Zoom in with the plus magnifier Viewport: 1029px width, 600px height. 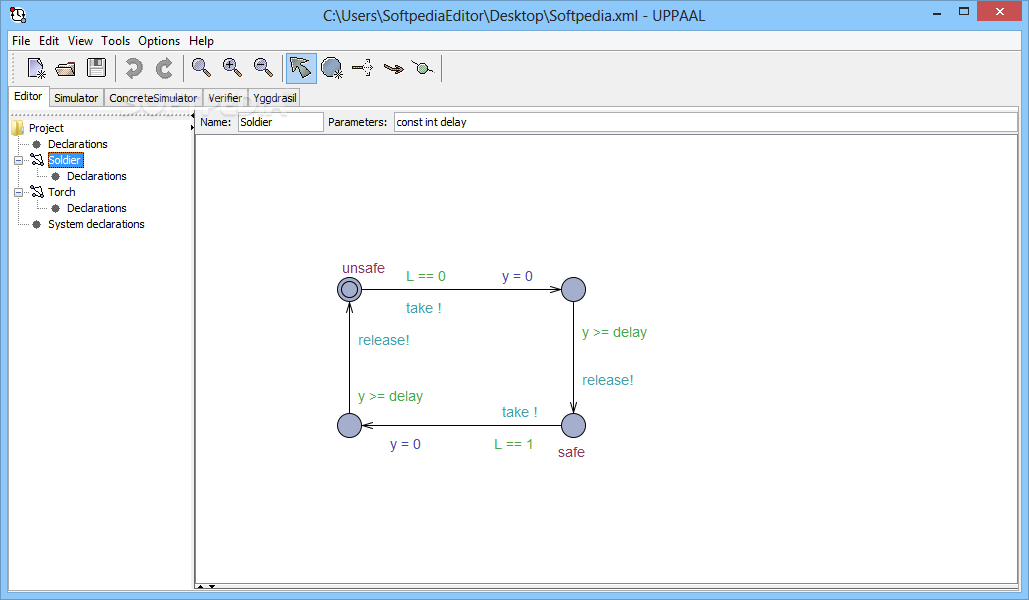click(x=232, y=68)
